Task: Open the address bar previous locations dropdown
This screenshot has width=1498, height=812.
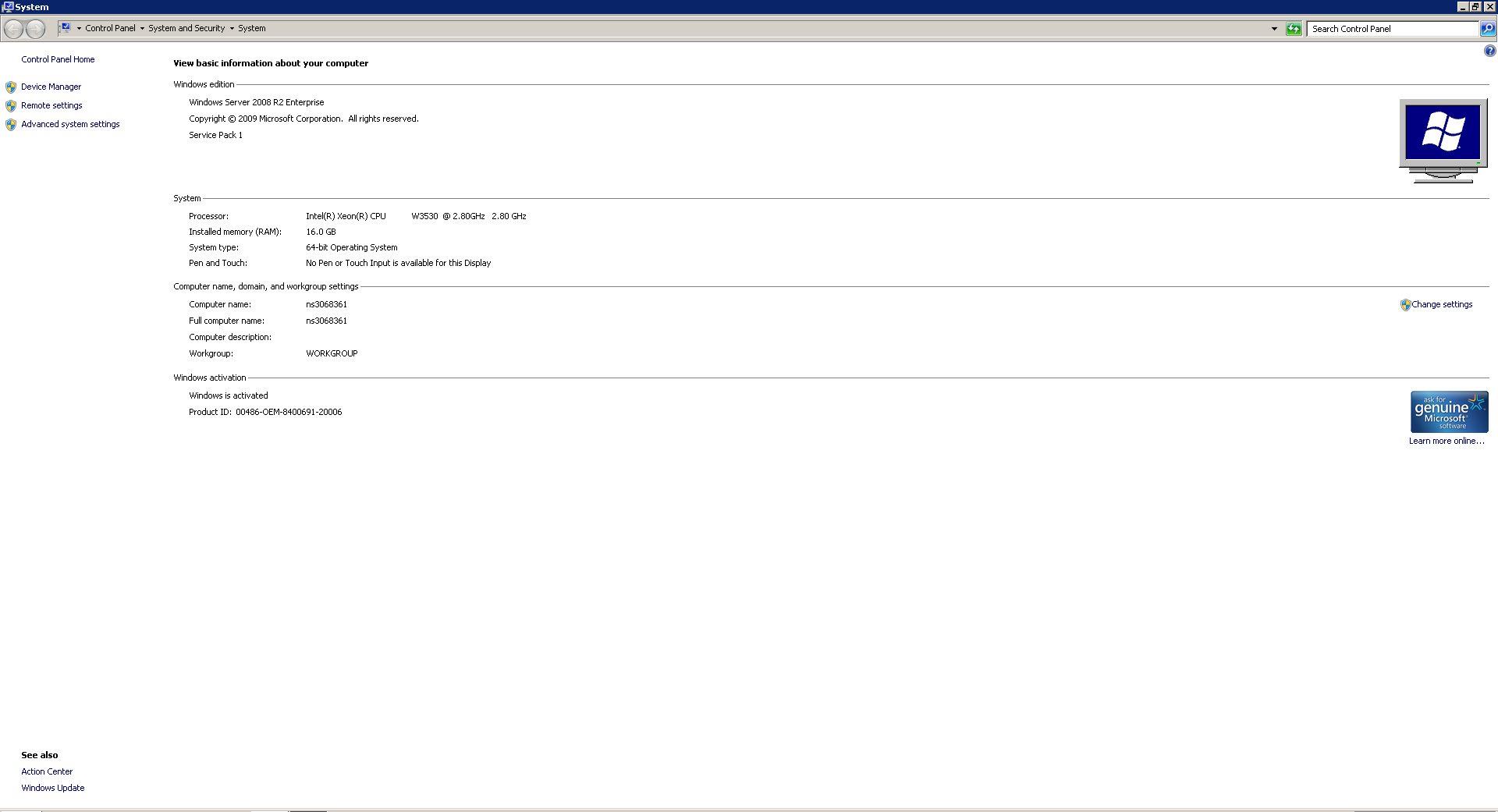Action: 1274,29
